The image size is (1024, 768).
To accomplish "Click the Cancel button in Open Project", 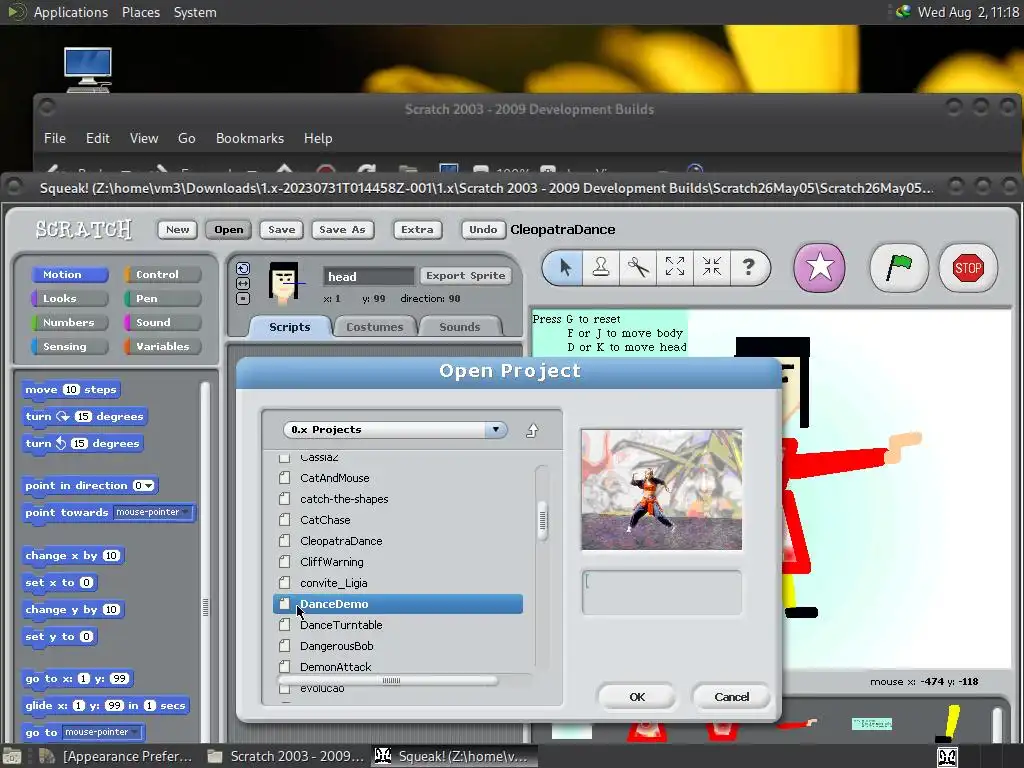I will (731, 697).
